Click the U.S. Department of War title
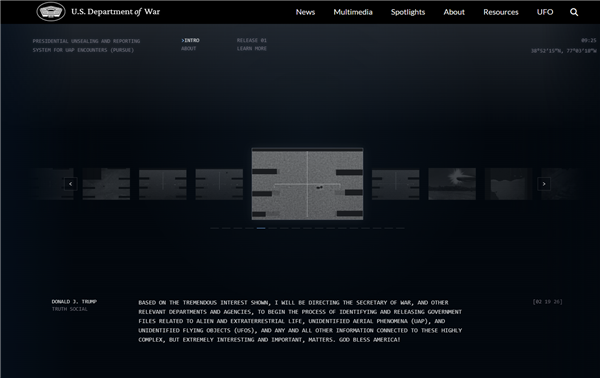The height and width of the screenshot is (378, 600). point(116,12)
